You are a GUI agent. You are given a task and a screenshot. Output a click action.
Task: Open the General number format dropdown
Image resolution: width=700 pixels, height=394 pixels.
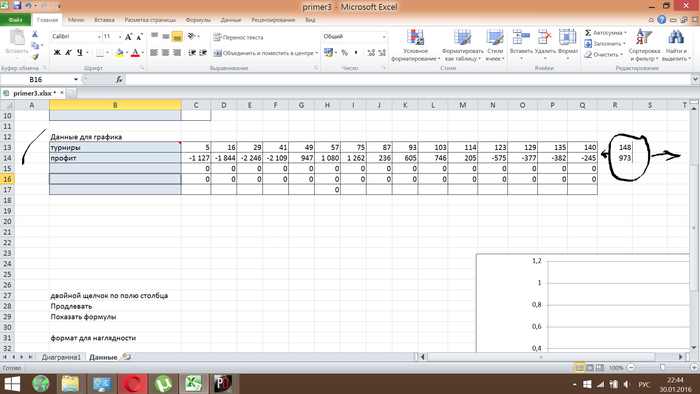[383, 37]
